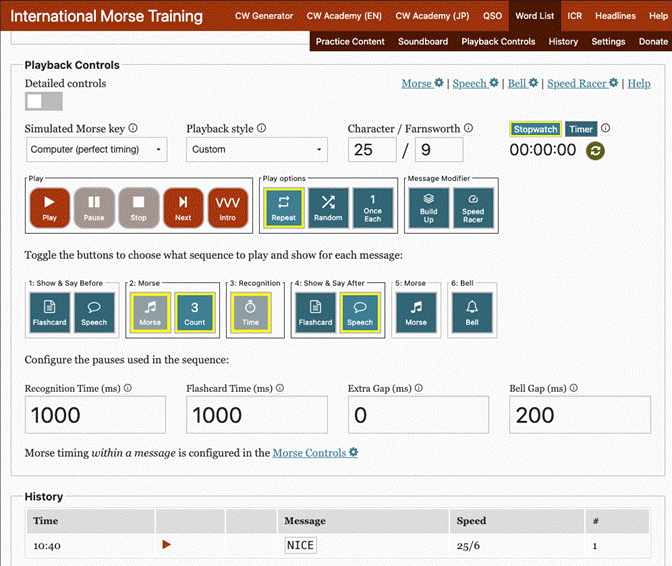Select the Stopwatch mode button
Viewport: 672px width, 566px height.
(535, 129)
